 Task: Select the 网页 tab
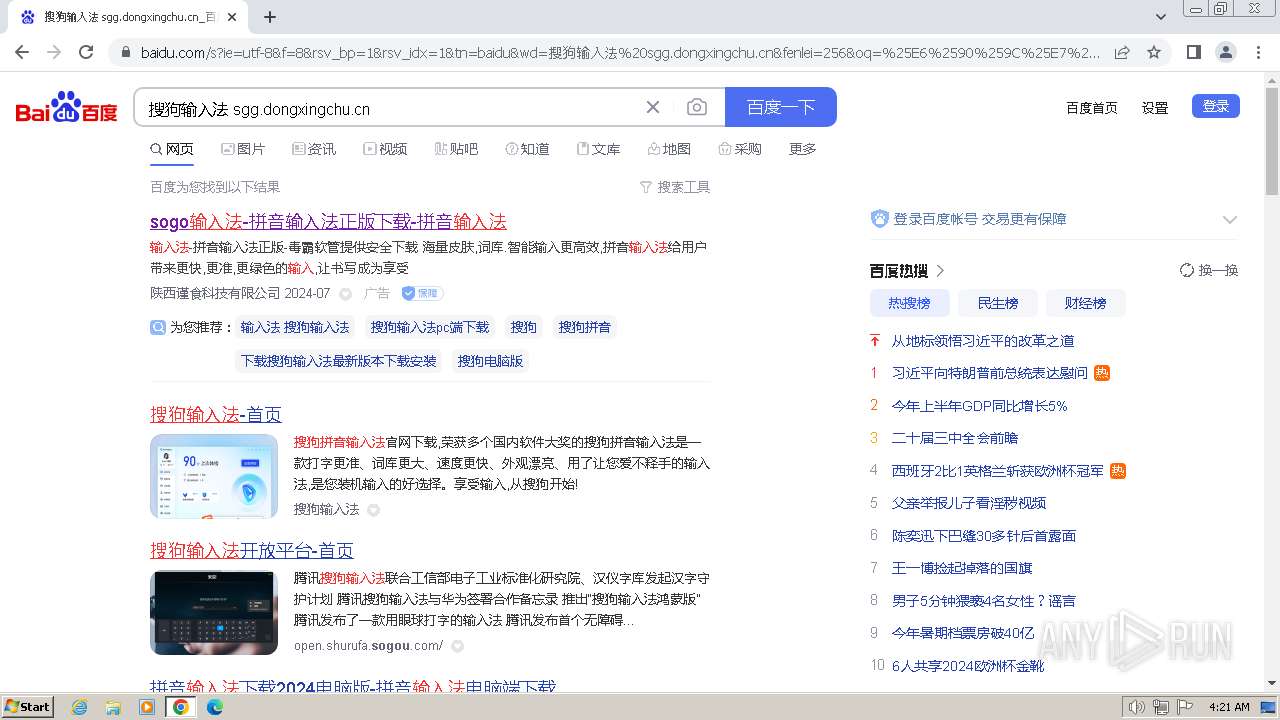point(172,149)
